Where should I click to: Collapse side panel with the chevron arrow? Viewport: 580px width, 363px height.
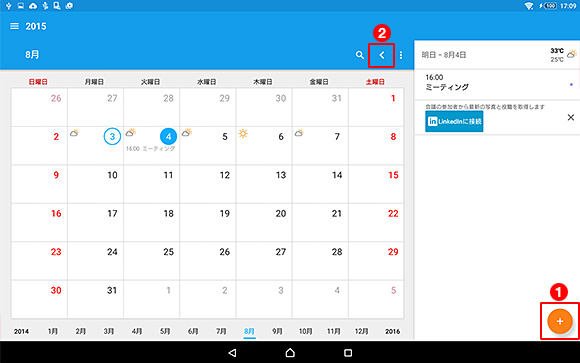click(382, 56)
